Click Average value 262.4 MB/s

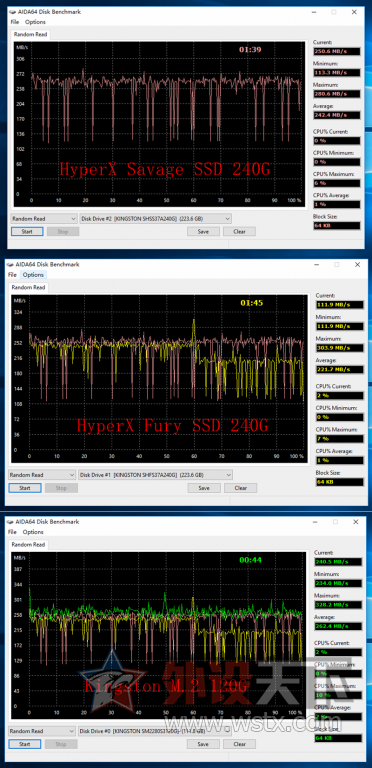click(x=339, y=626)
